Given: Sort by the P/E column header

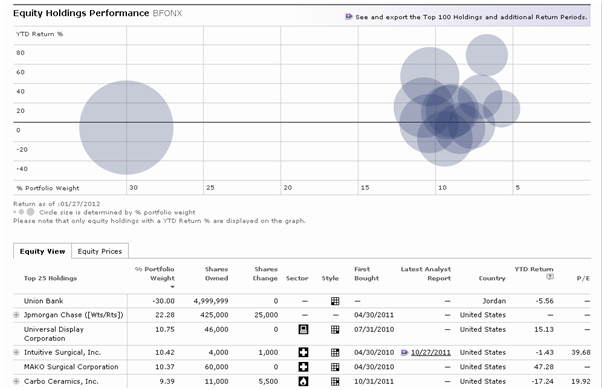Looking at the screenshot, I should [583, 278].
